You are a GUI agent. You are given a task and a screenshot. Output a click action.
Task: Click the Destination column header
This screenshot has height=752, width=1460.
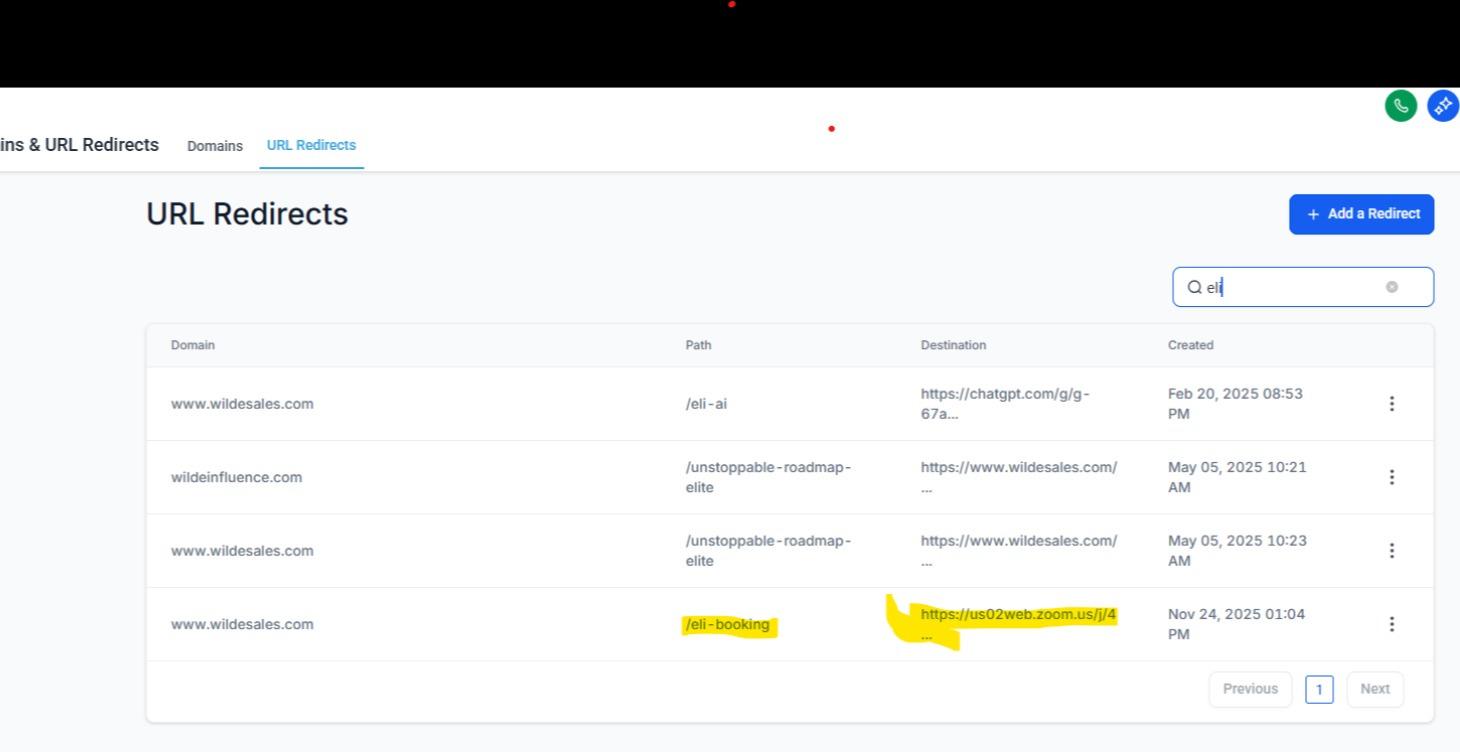click(953, 345)
